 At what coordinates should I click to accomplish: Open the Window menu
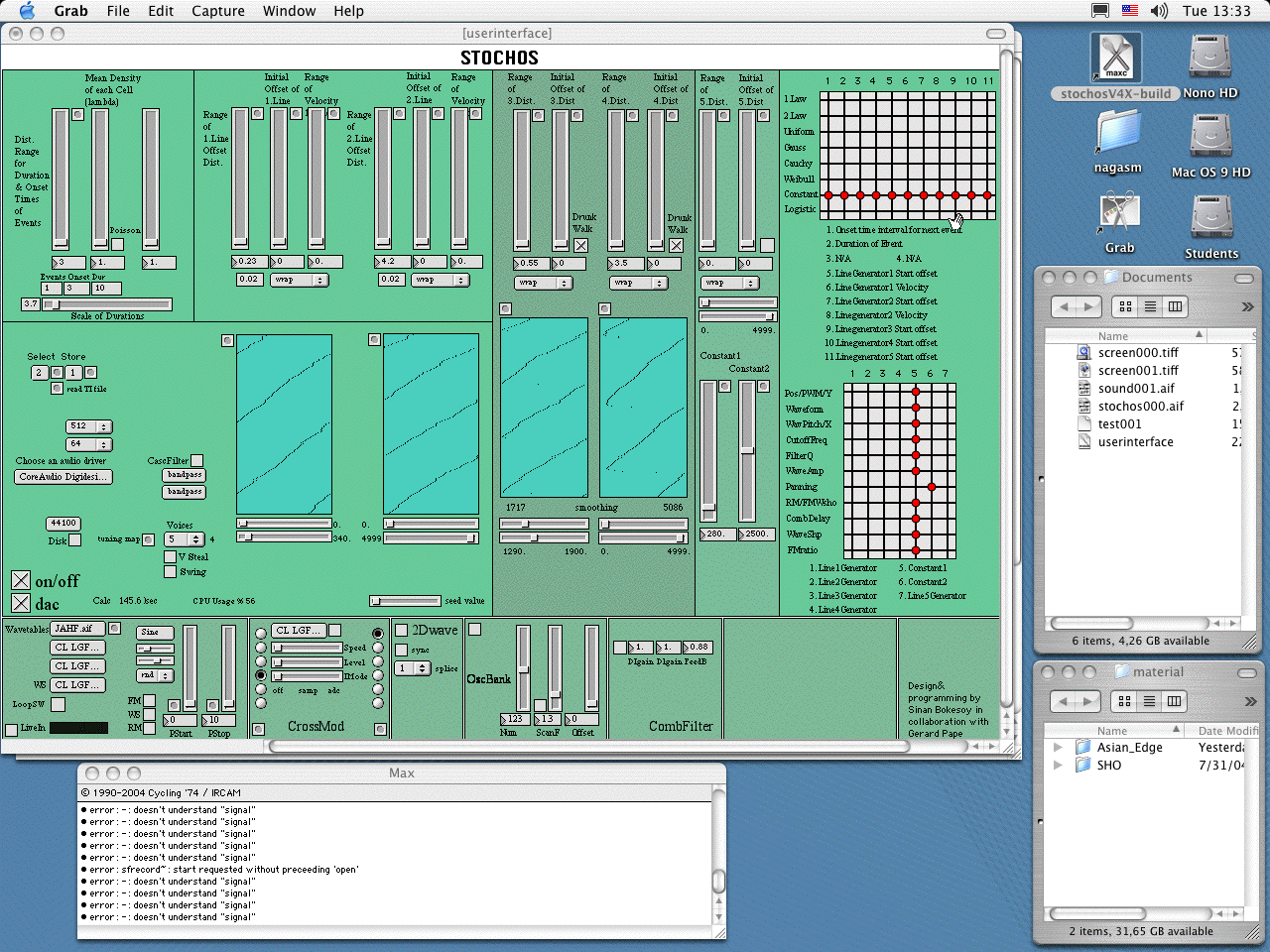[x=289, y=11]
